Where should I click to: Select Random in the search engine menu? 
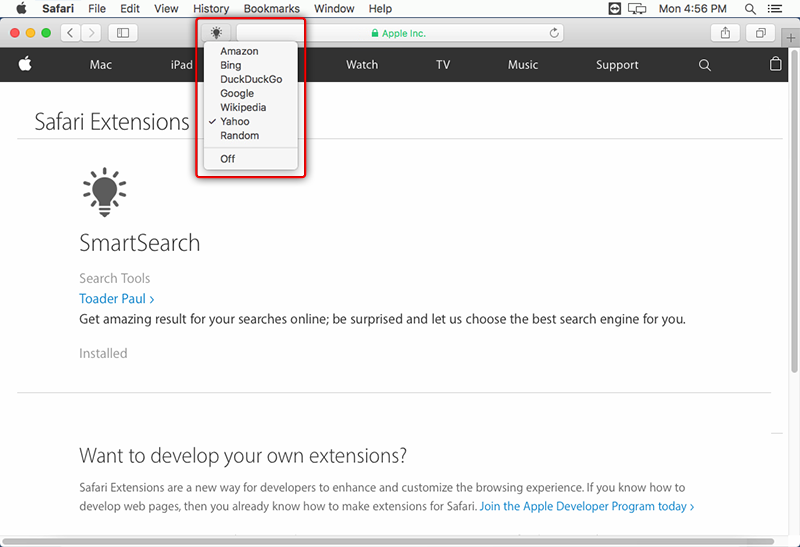[x=251, y=135]
